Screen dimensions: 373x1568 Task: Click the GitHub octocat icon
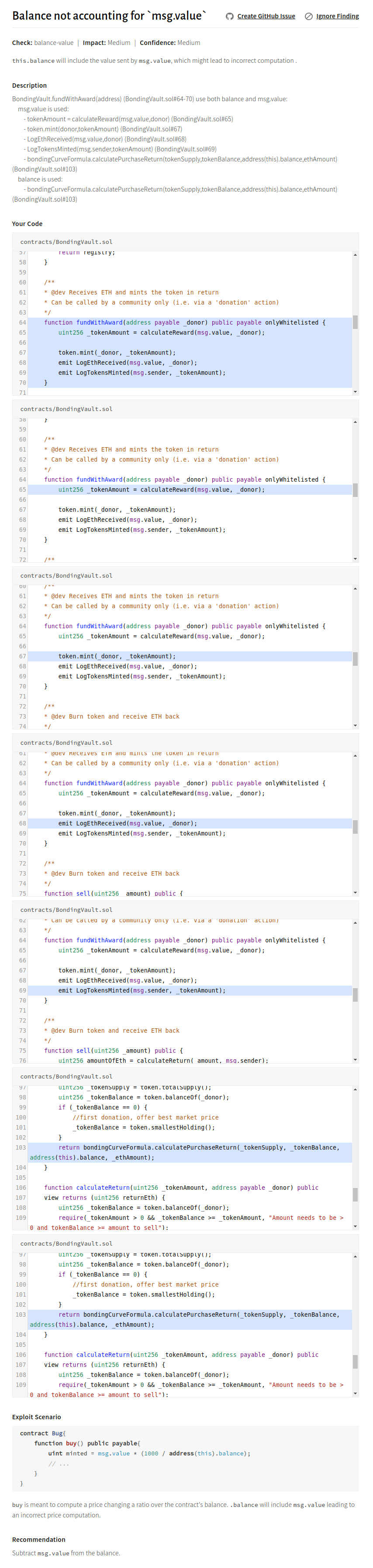click(x=230, y=17)
